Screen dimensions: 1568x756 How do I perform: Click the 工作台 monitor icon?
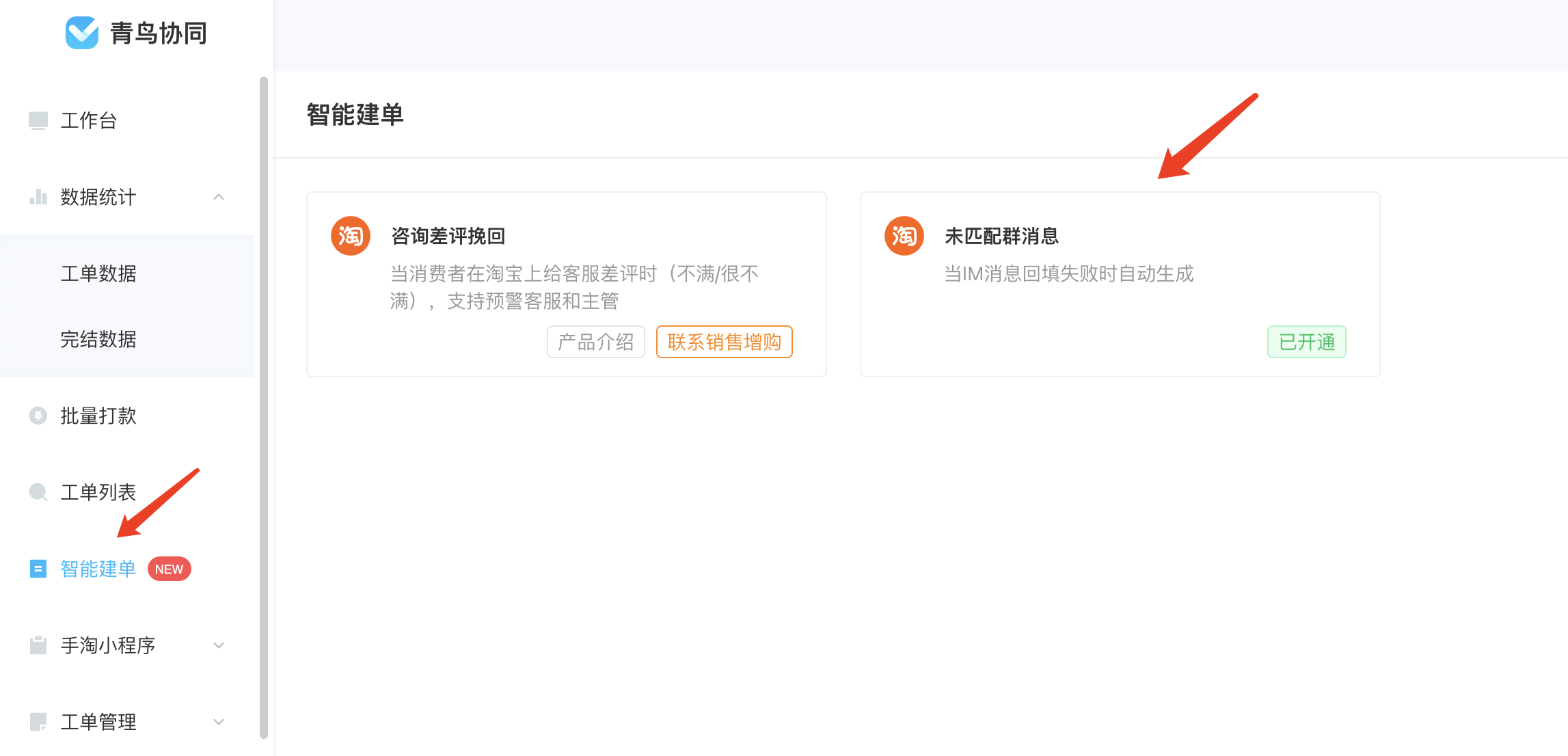[38, 120]
